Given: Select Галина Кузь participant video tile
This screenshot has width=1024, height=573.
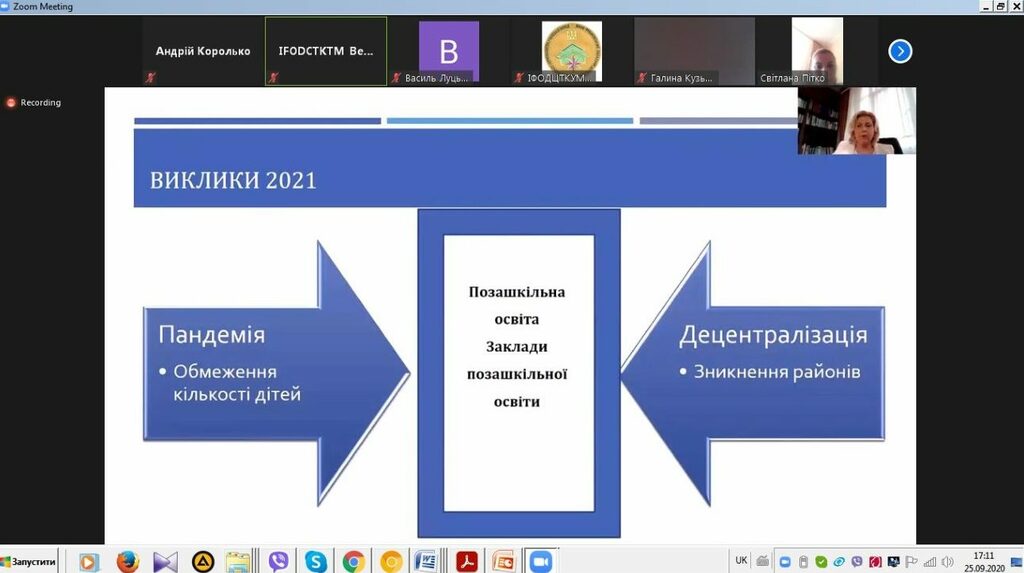Looking at the screenshot, I should (x=694, y=51).
